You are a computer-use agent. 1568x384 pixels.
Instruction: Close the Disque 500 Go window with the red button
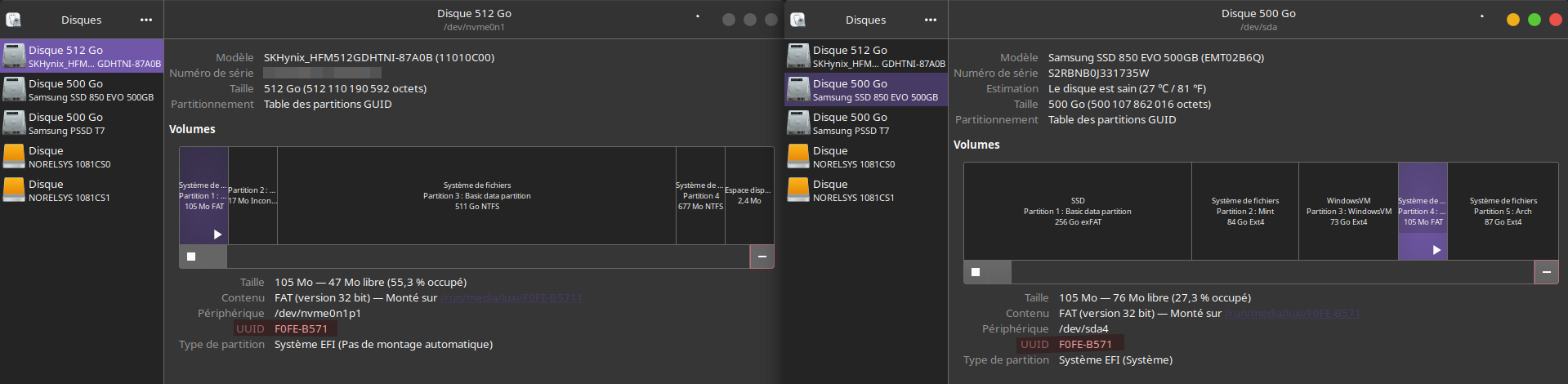tap(1556, 20)
